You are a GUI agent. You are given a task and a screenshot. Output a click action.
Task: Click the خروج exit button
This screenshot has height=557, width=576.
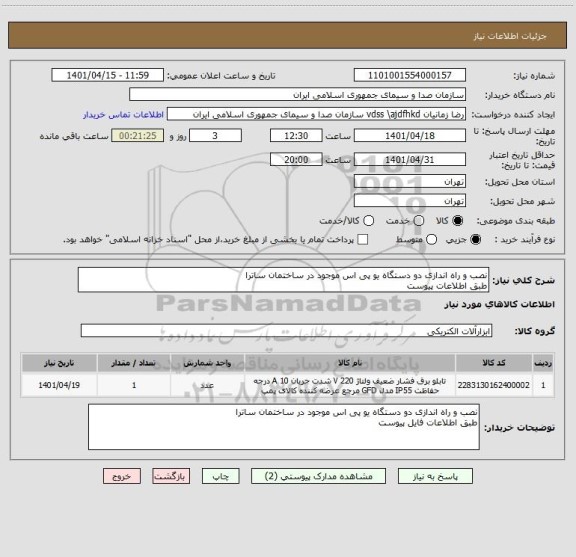click(x=122, y=476)
